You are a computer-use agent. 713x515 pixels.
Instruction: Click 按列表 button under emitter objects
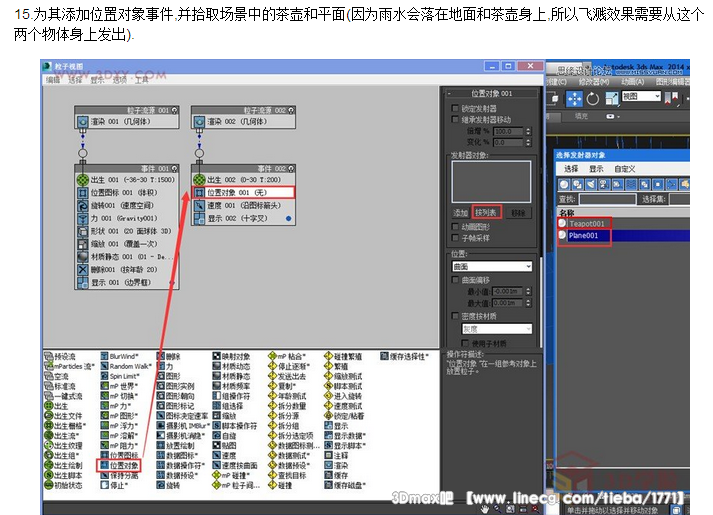(x=486, y=212)
